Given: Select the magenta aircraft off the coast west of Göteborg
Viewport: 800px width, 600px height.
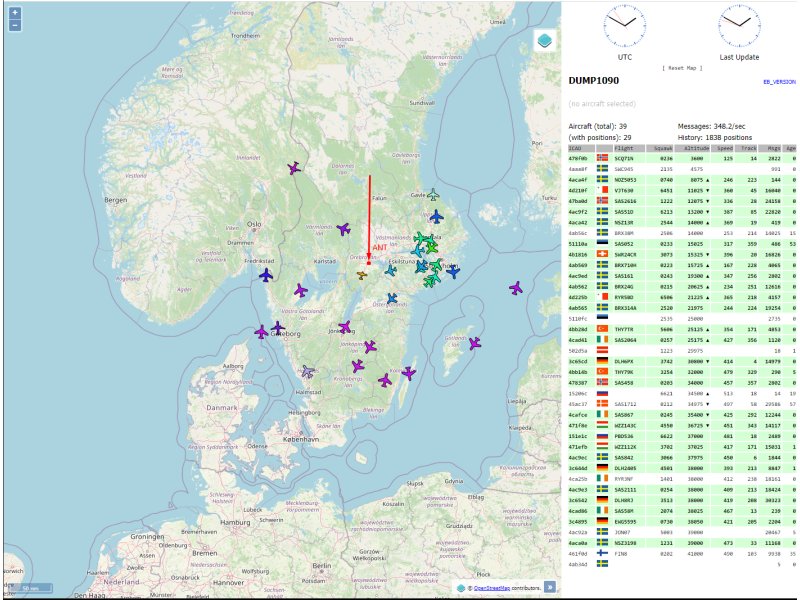Looking at the screenshot, I should [x=261, y=333].
